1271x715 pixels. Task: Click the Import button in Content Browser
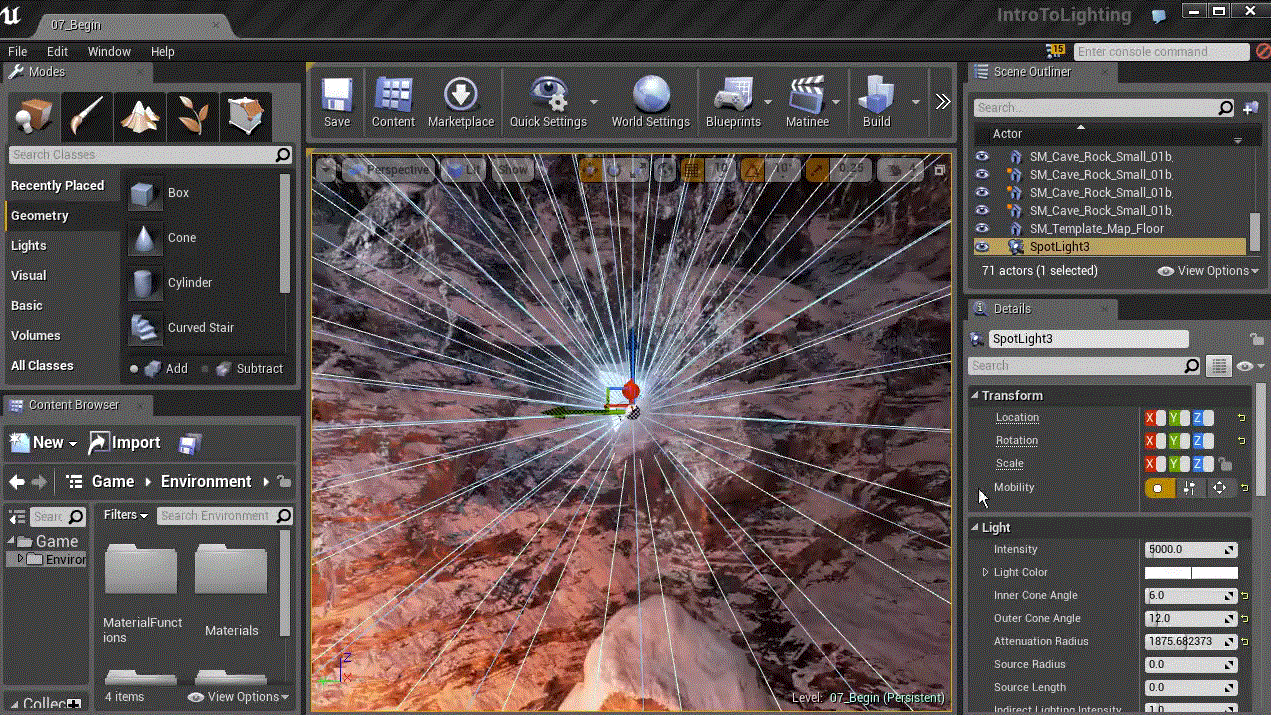124,442
